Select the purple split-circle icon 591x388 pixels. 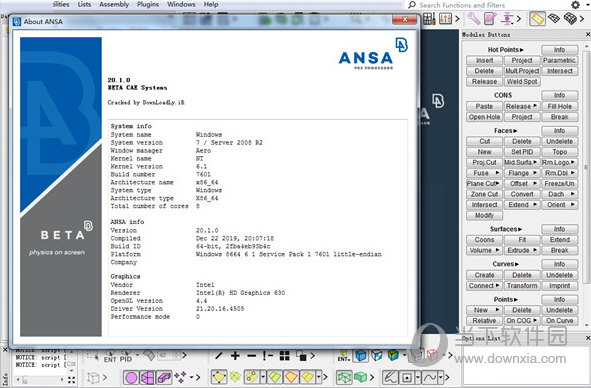pos(147,377)
